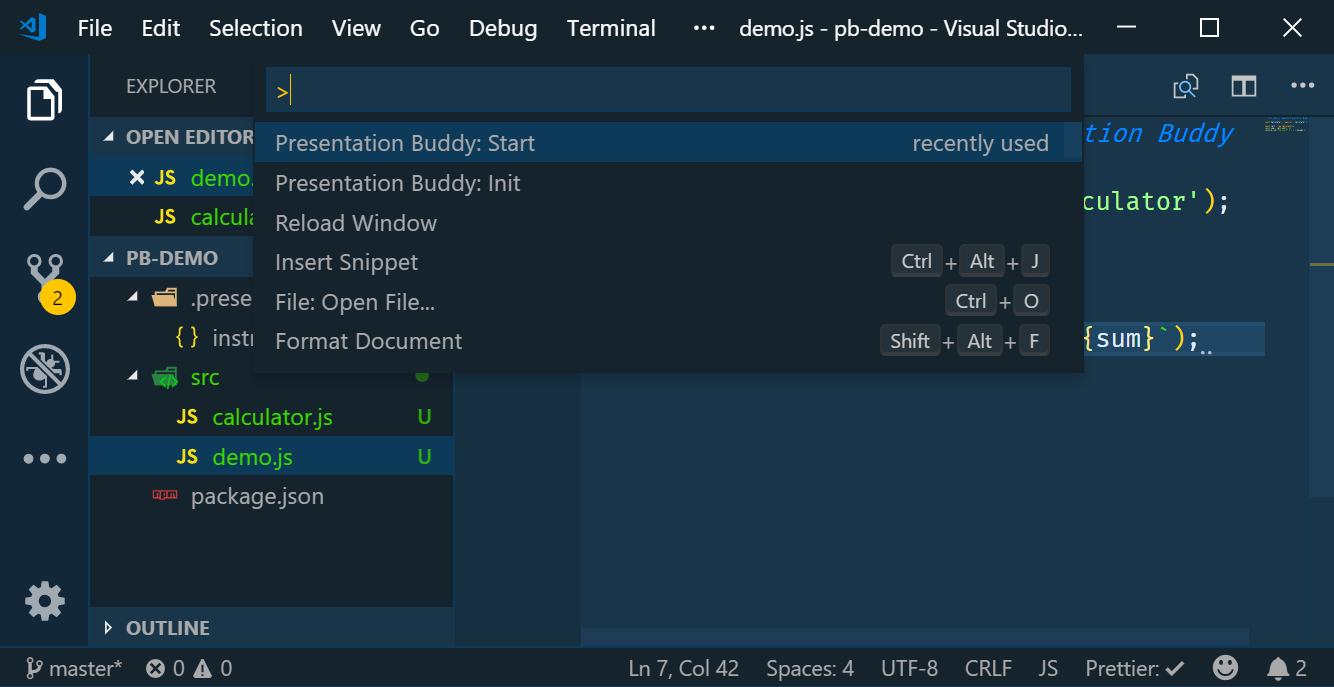Click the EXPLORER panel title
The height and width of the screenshot is (687, 1334).
pyautogui.click(x=171, y=87)
